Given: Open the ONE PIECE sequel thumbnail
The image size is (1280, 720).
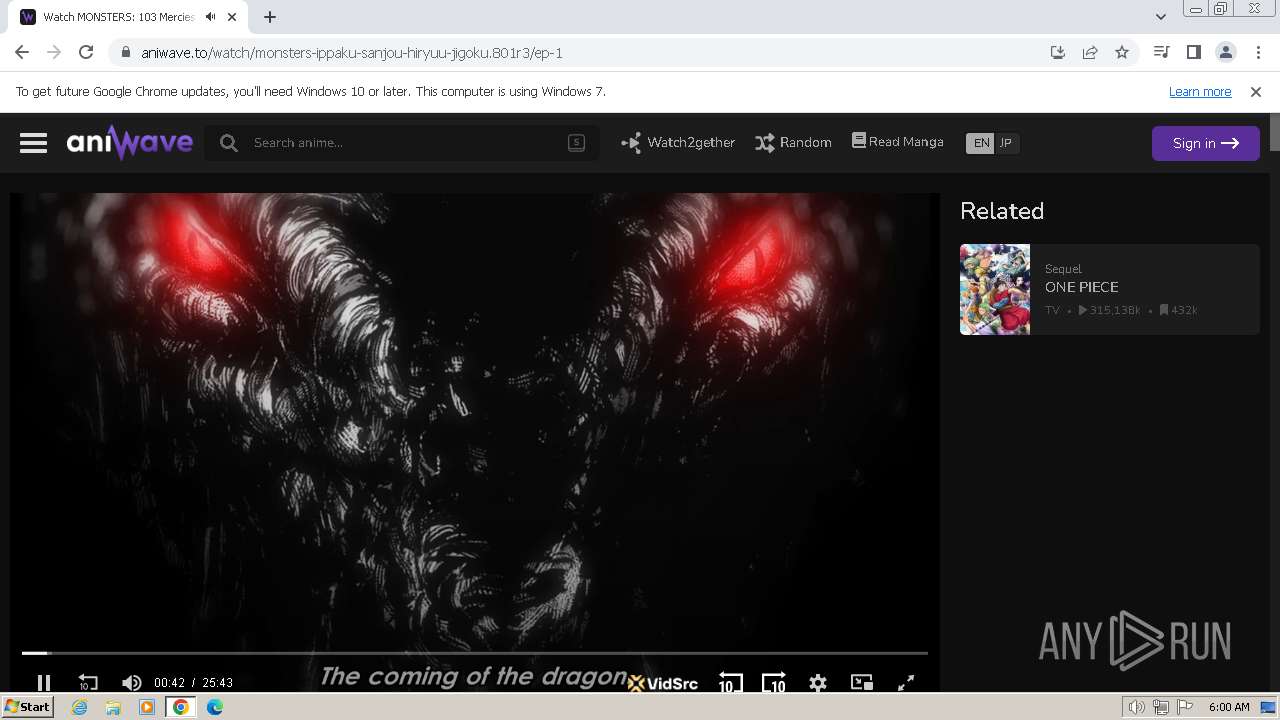Looking at the screenshot, I should pyautogui.click(x=995, y=289).
